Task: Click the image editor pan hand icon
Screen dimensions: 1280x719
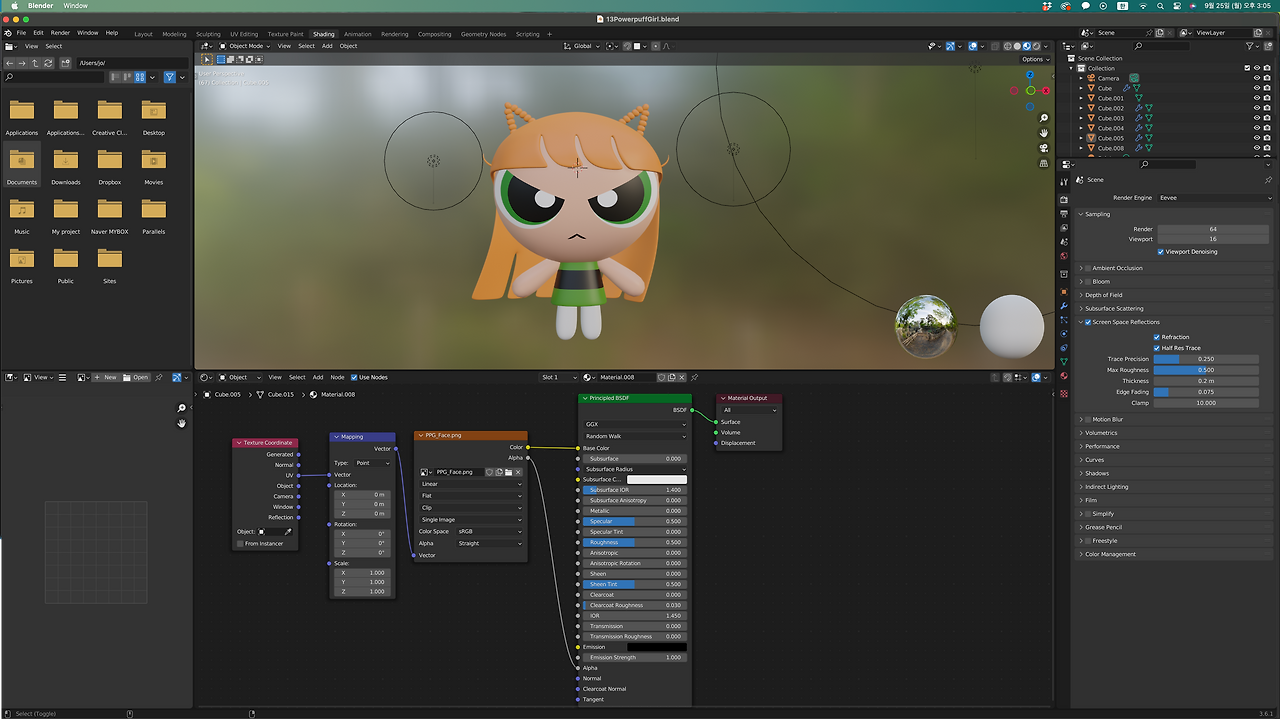Action: tap(181, 423)
